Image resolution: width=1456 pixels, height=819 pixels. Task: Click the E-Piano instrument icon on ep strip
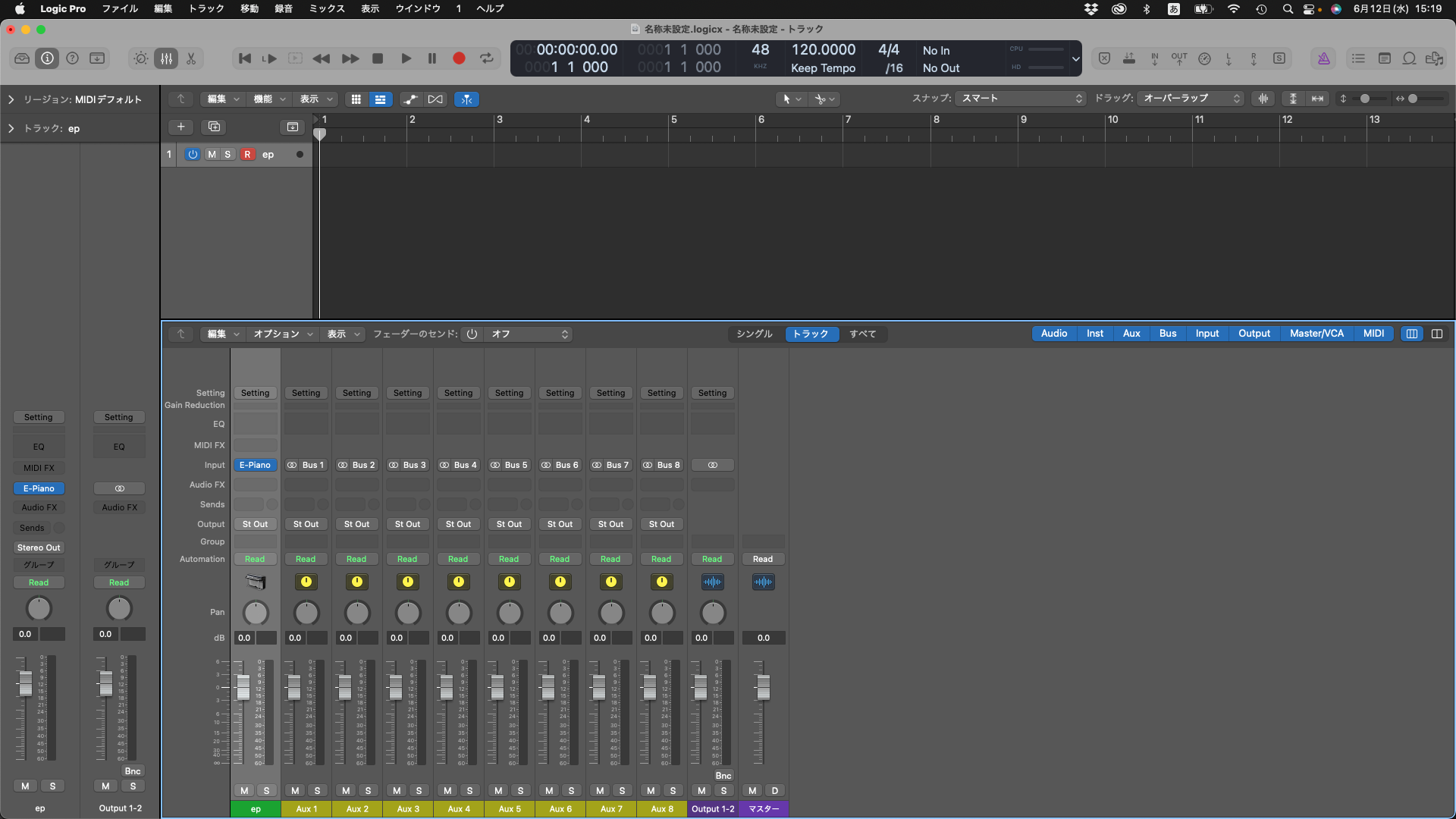(256, 582)
